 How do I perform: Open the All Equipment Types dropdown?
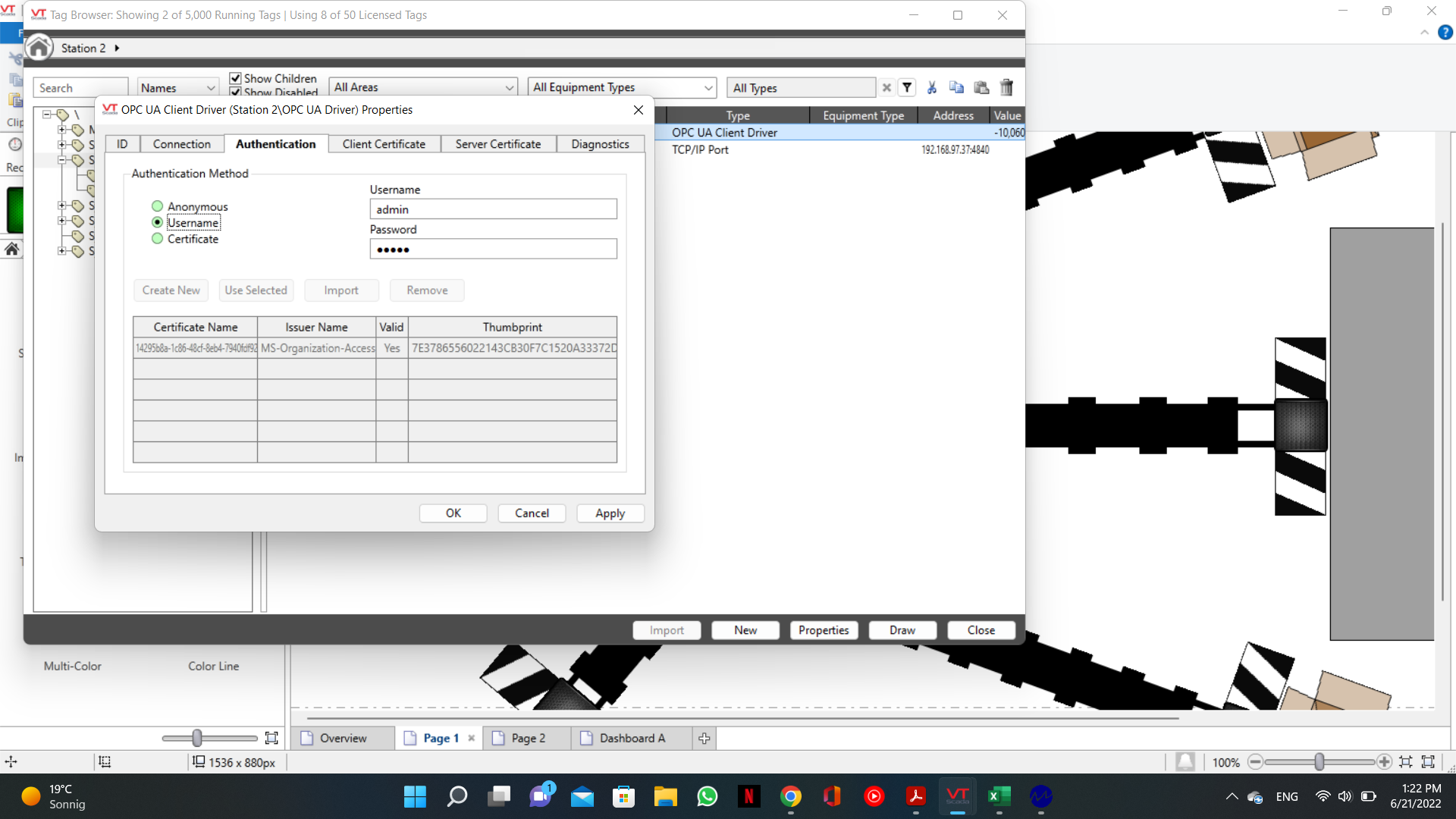pos(622,87)
